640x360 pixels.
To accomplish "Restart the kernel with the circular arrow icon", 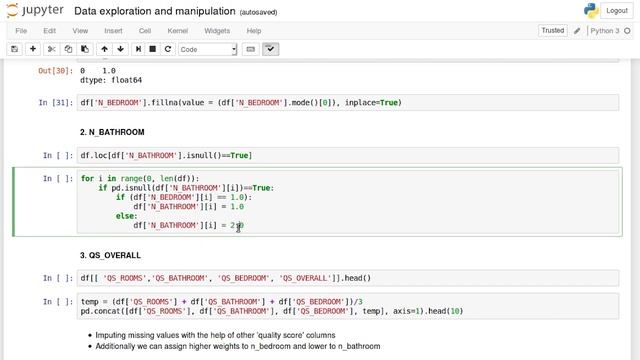I will 168,49.
